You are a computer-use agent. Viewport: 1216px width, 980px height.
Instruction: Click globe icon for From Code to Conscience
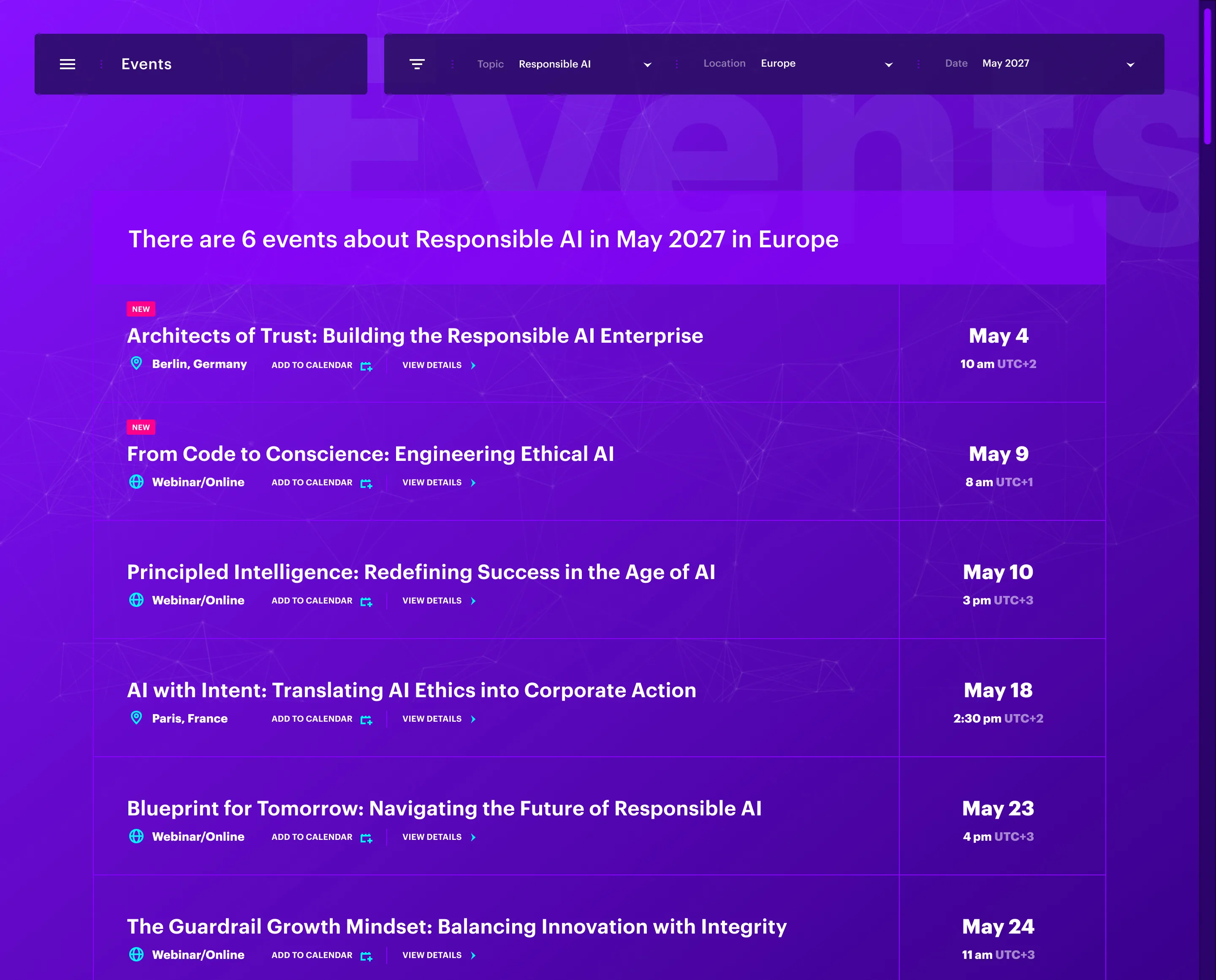[x=136, y=482]
